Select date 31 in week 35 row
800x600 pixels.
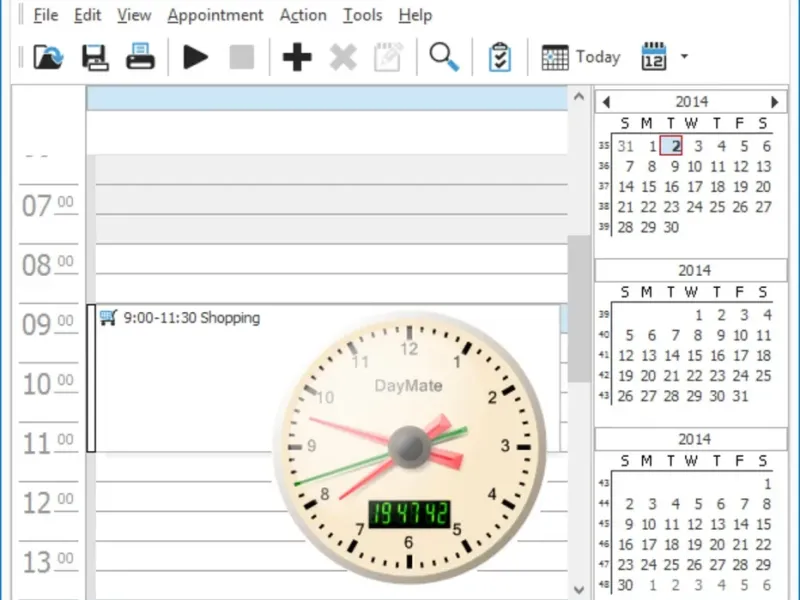(626, 146)
